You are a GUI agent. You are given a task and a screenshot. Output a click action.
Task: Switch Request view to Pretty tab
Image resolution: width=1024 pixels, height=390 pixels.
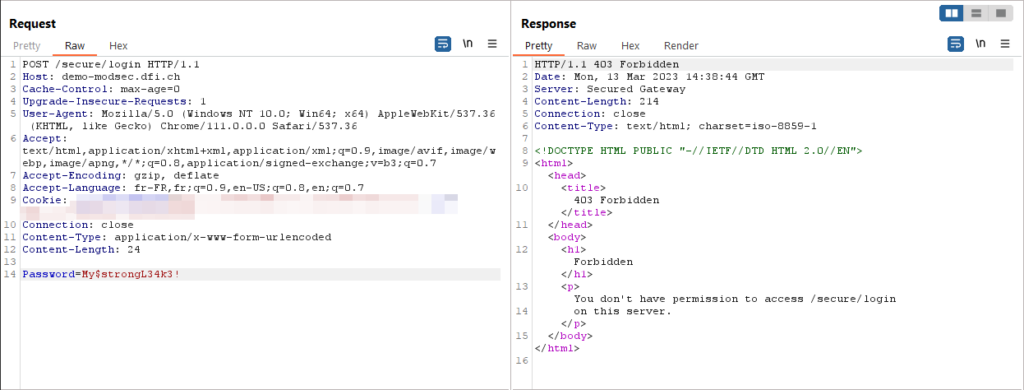coord(27,46)
